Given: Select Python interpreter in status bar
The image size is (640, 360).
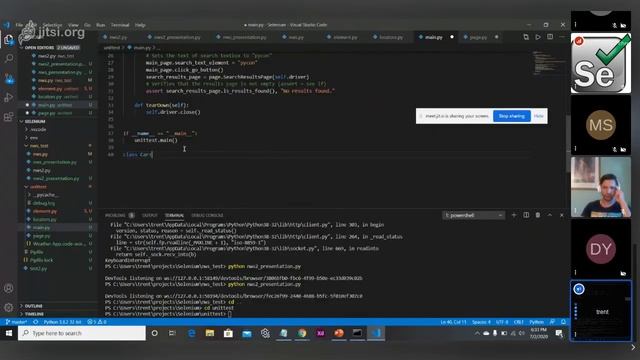Looking at the screenshot, I should click(62, 322).
